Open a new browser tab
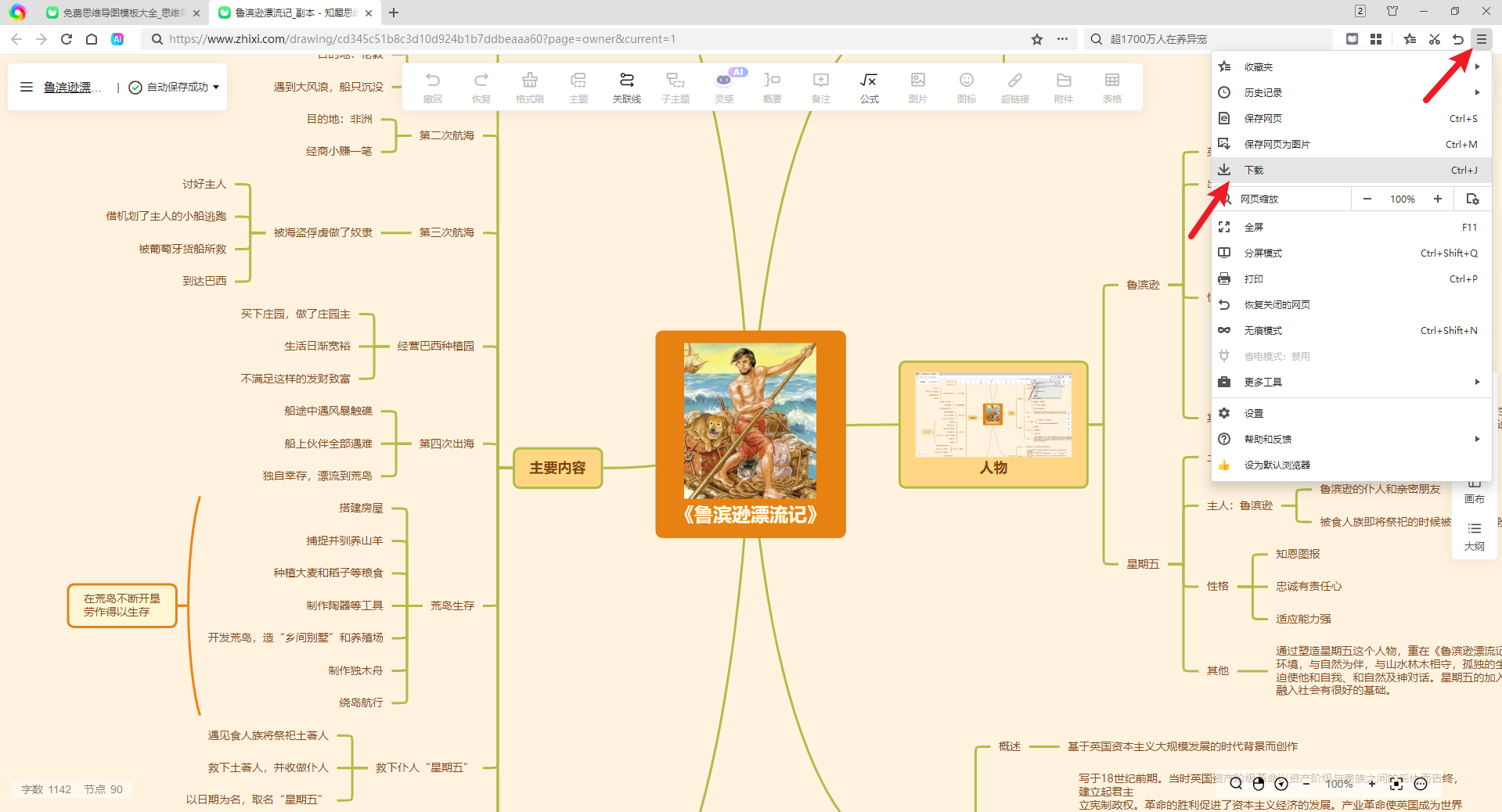The image size is (1502, 812). [x=394, y=13]
